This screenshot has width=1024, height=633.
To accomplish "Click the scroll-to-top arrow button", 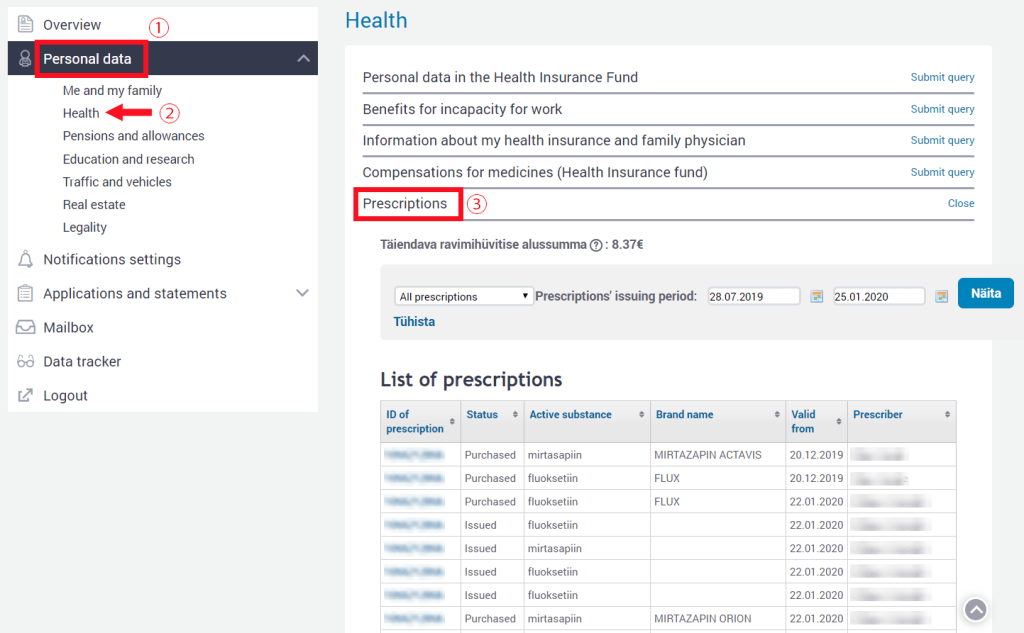I will [x=976, y=609].
